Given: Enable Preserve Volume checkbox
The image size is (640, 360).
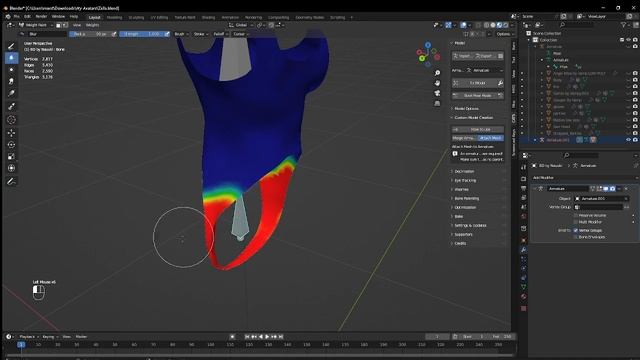Looking at the screenshot, I should pyautogui.click(x=576, y=215).
